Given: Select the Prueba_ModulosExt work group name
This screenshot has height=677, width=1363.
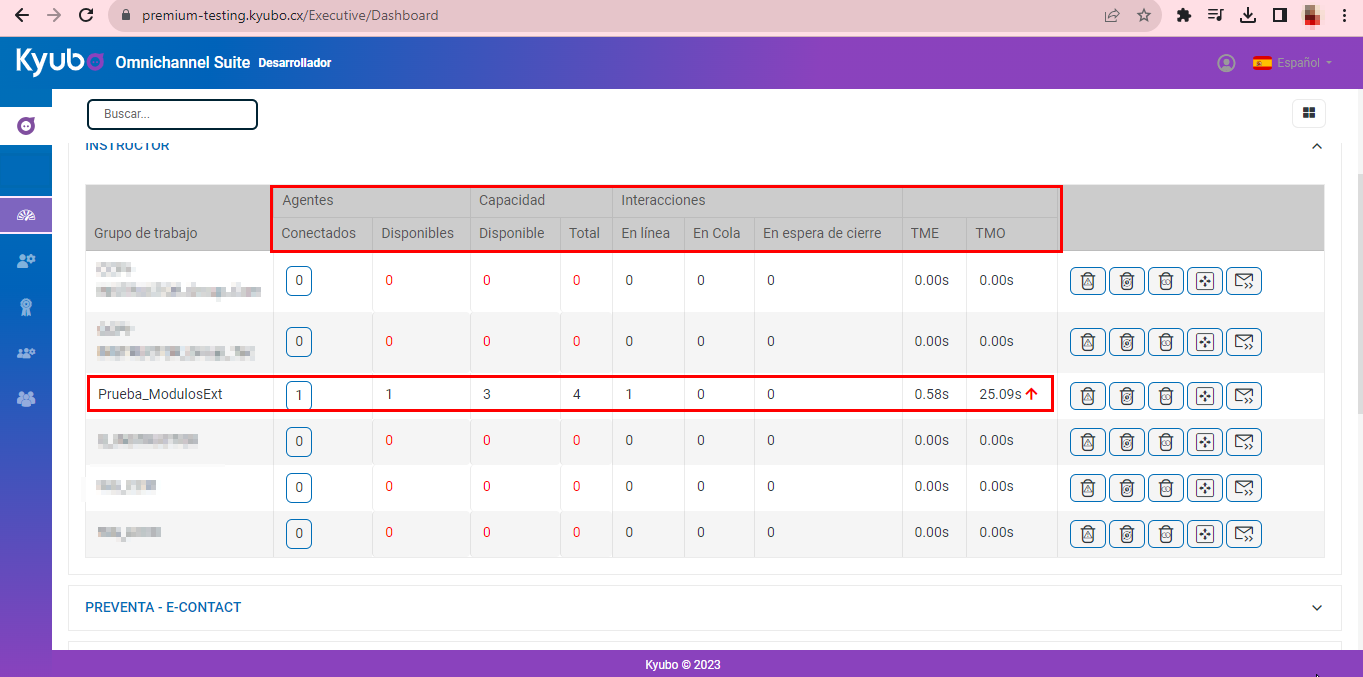Looking at the screenshot, I should coord(160,394).
